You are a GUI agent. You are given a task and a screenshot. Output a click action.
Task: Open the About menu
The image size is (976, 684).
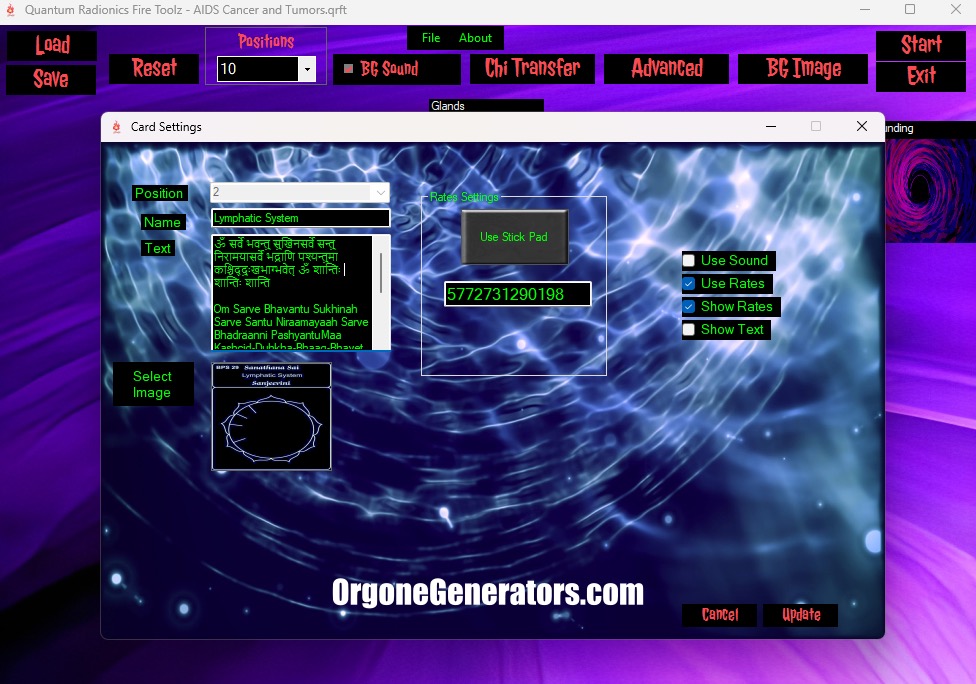coord(475,38)
